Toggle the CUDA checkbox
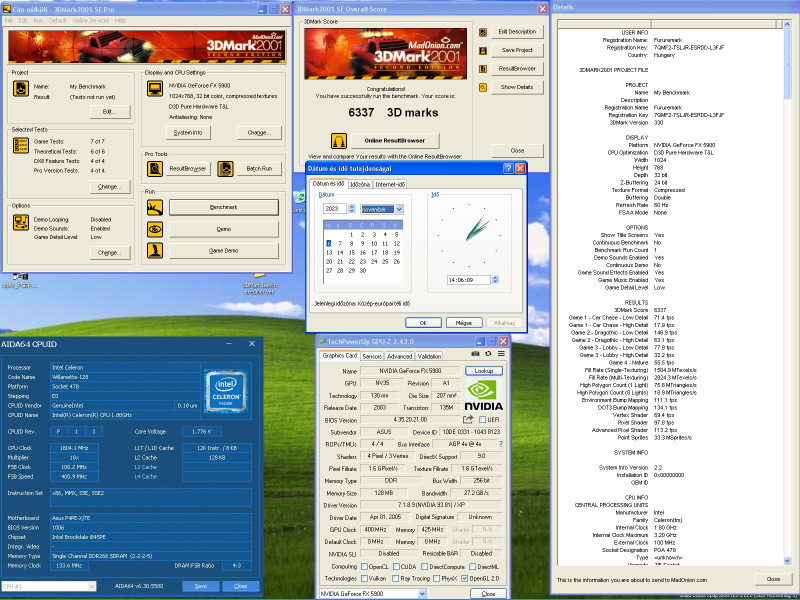Image resolution: width=800 pixels, height=600 pixels. pos(396,567)
